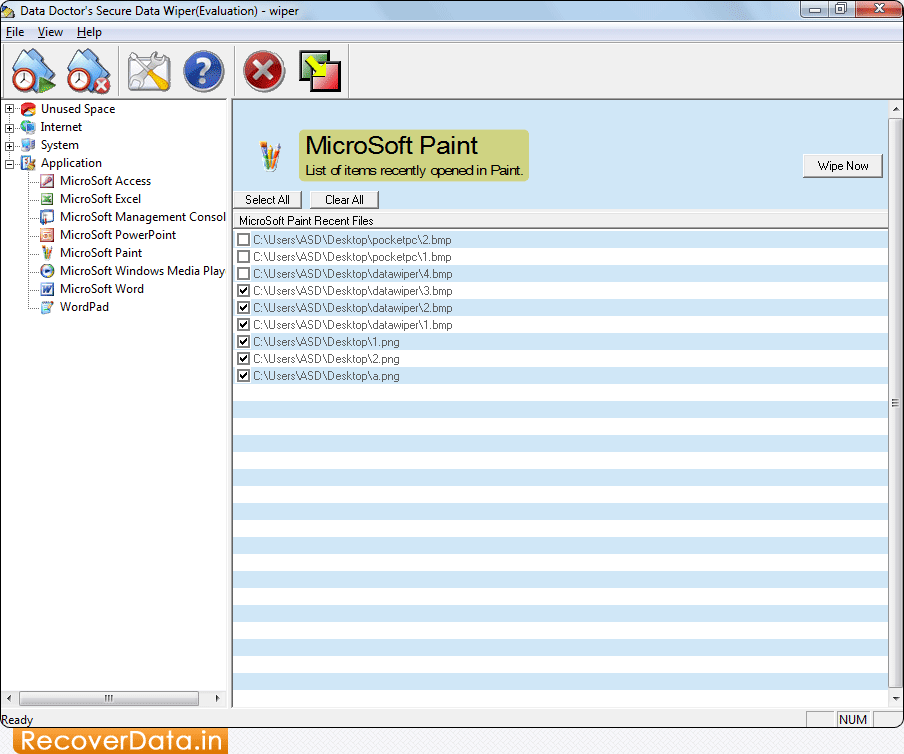
Task: Expand the System tree node
Action: [x=9, y=145]
